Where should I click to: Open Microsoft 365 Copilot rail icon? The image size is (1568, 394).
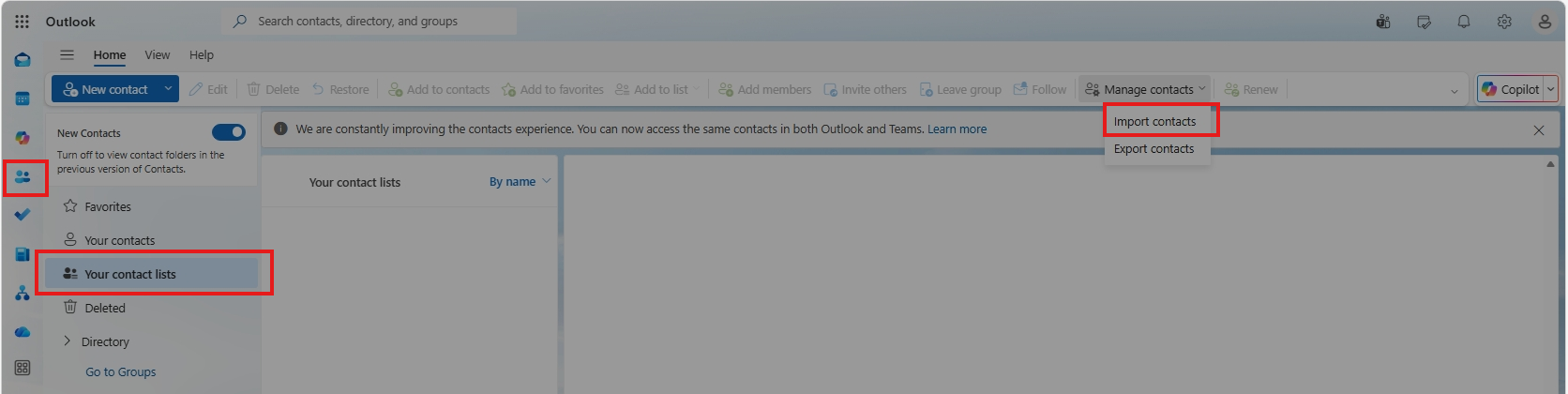(x=23, y=138)
